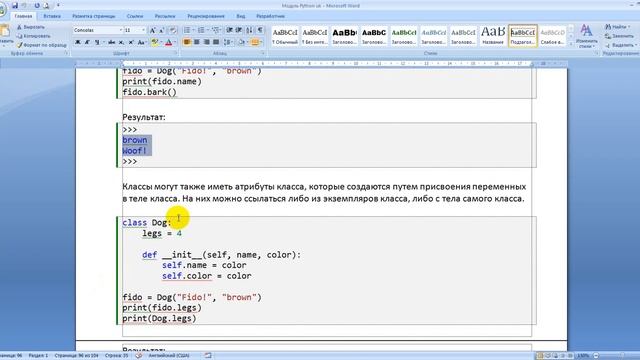This screenshot has height=360, width=640.
Task: Click the multilevel list icon
Action: 216,30
